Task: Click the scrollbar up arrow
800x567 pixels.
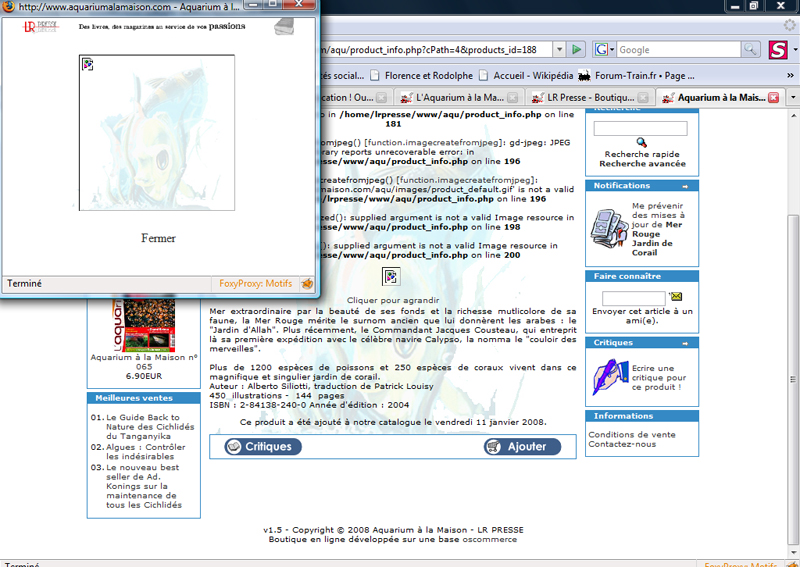Action: [x=792, y=115]
